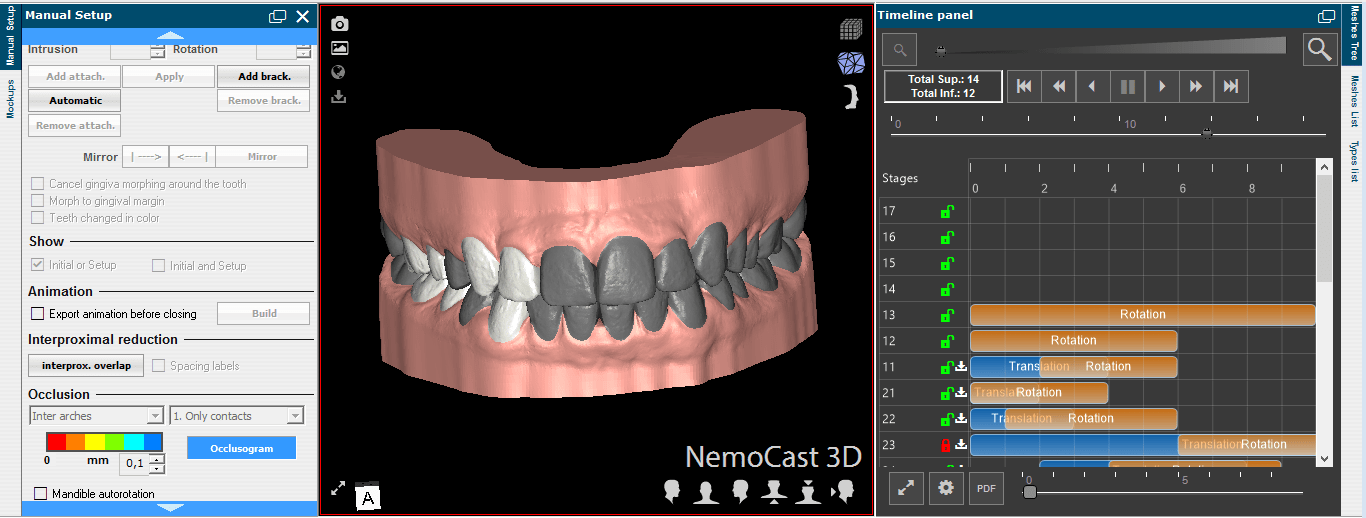1366x518 pixels.
Task: Click the large magnifier zoom-in icon
Action: point(1320,49)
